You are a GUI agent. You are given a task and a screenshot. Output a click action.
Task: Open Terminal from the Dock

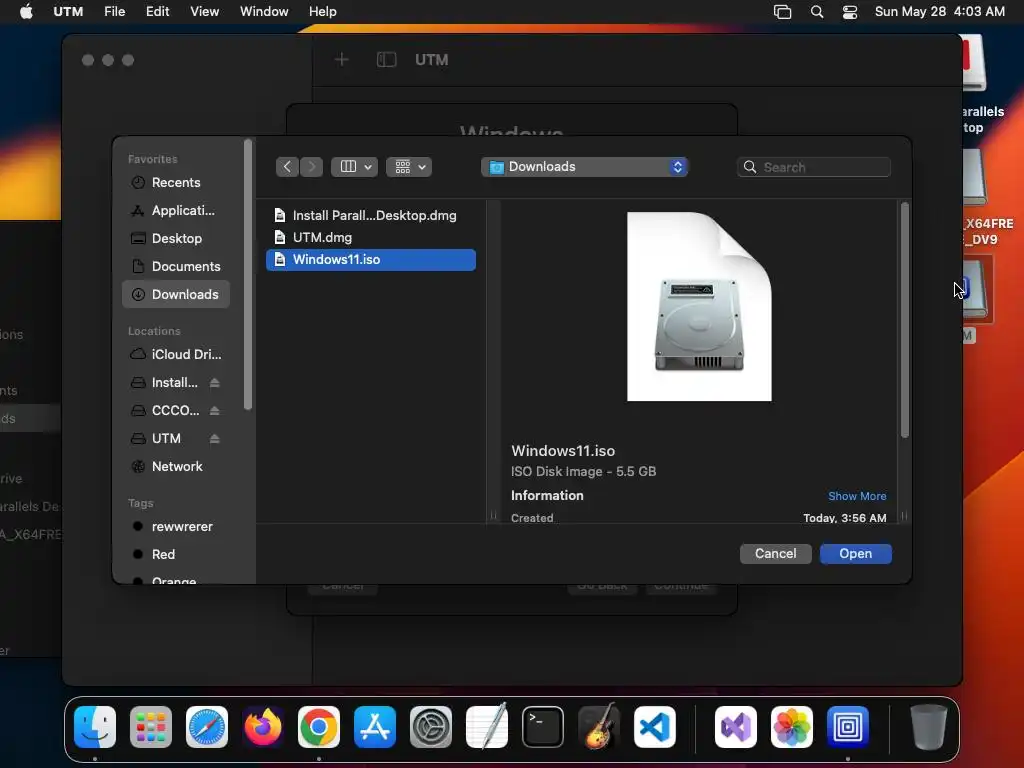[543, 727]
